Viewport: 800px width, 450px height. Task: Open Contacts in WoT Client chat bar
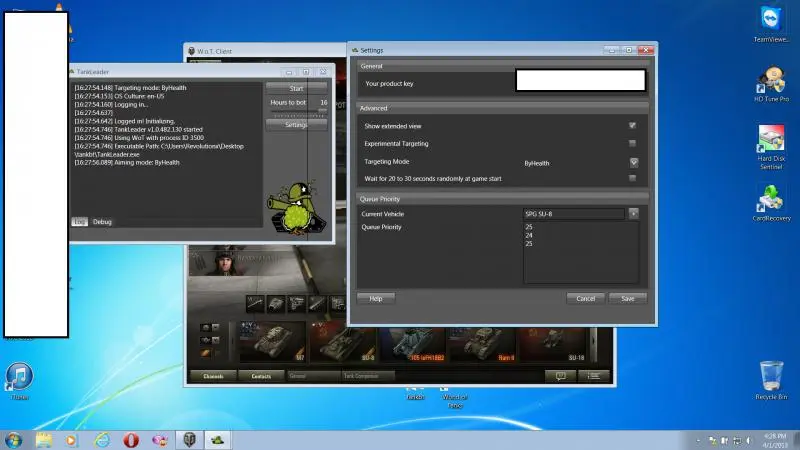tap(261, 376)
